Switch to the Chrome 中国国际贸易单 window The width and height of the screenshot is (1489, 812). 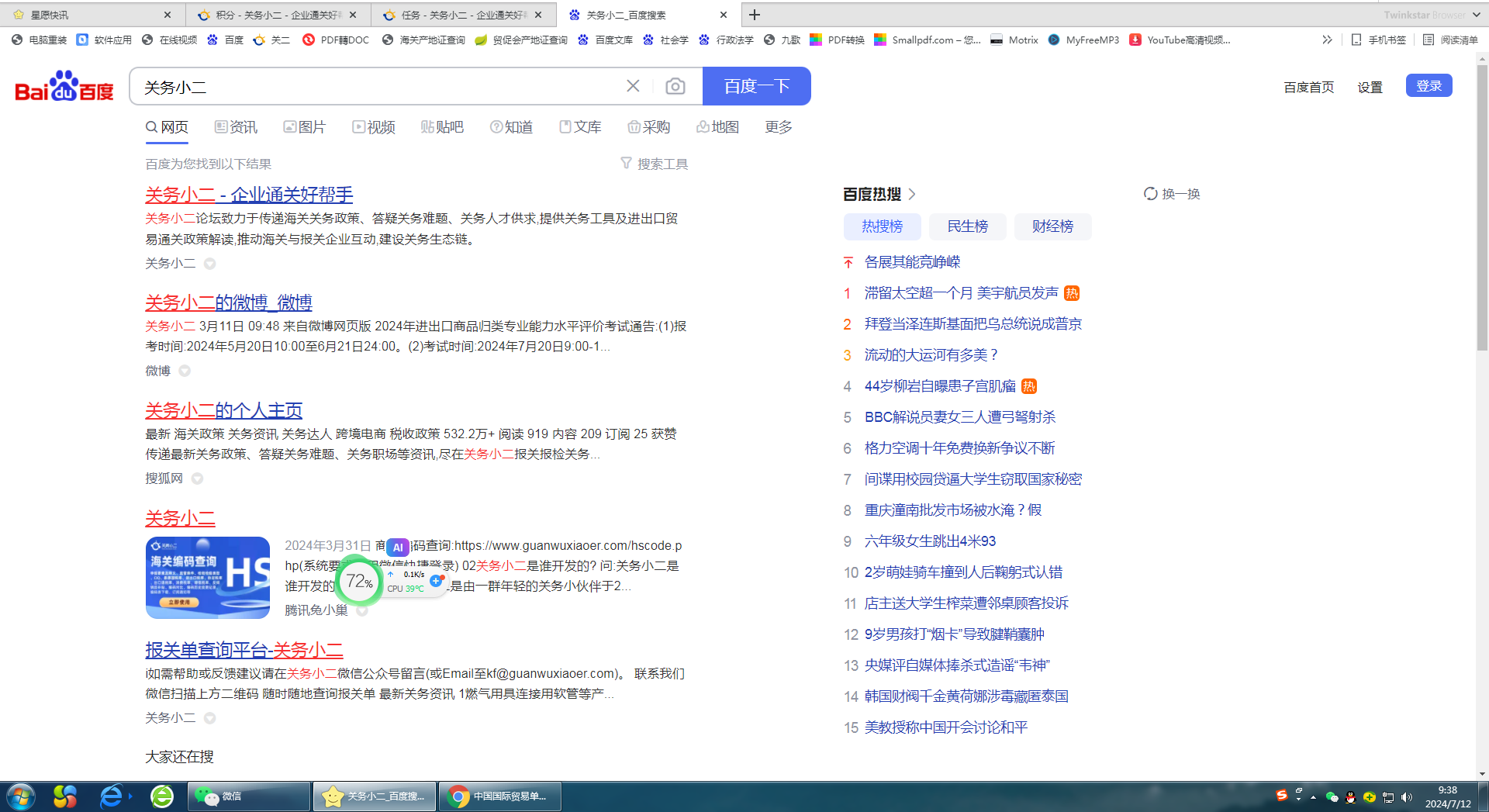click(x=500, y=796)
